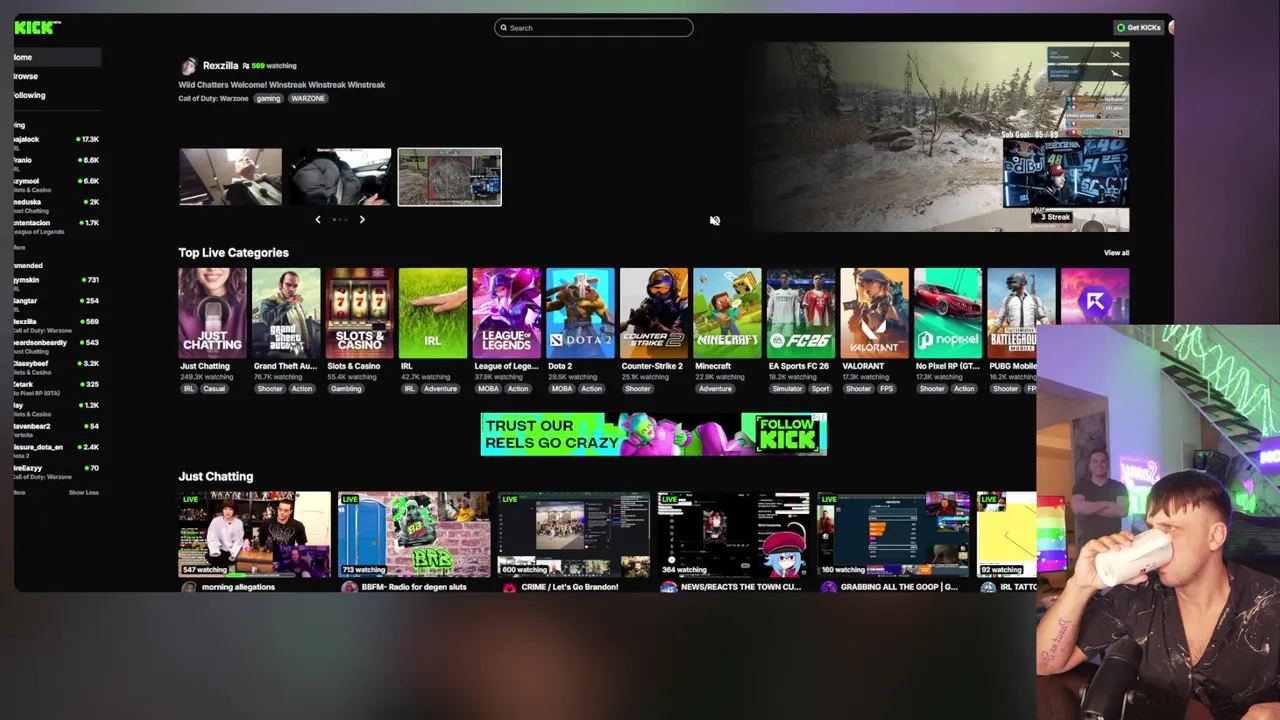1280x720 pixels.
Task: Unmute the featured stream preview
Action: [x=715, y=221]
